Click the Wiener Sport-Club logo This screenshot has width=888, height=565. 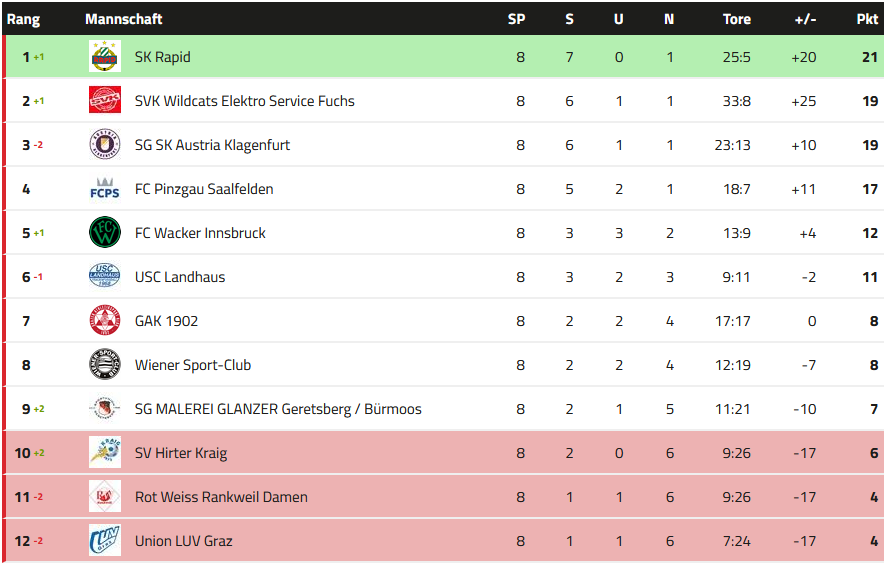click(104, 365)
